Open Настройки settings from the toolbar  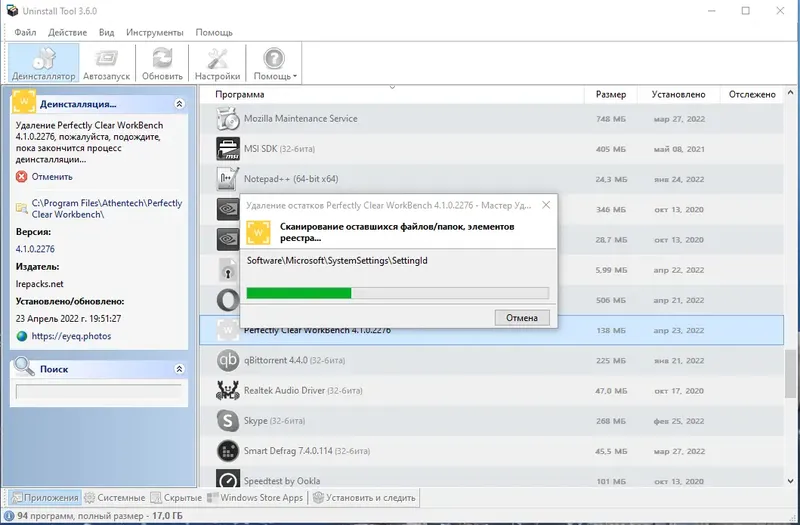[x=217, y=63]
